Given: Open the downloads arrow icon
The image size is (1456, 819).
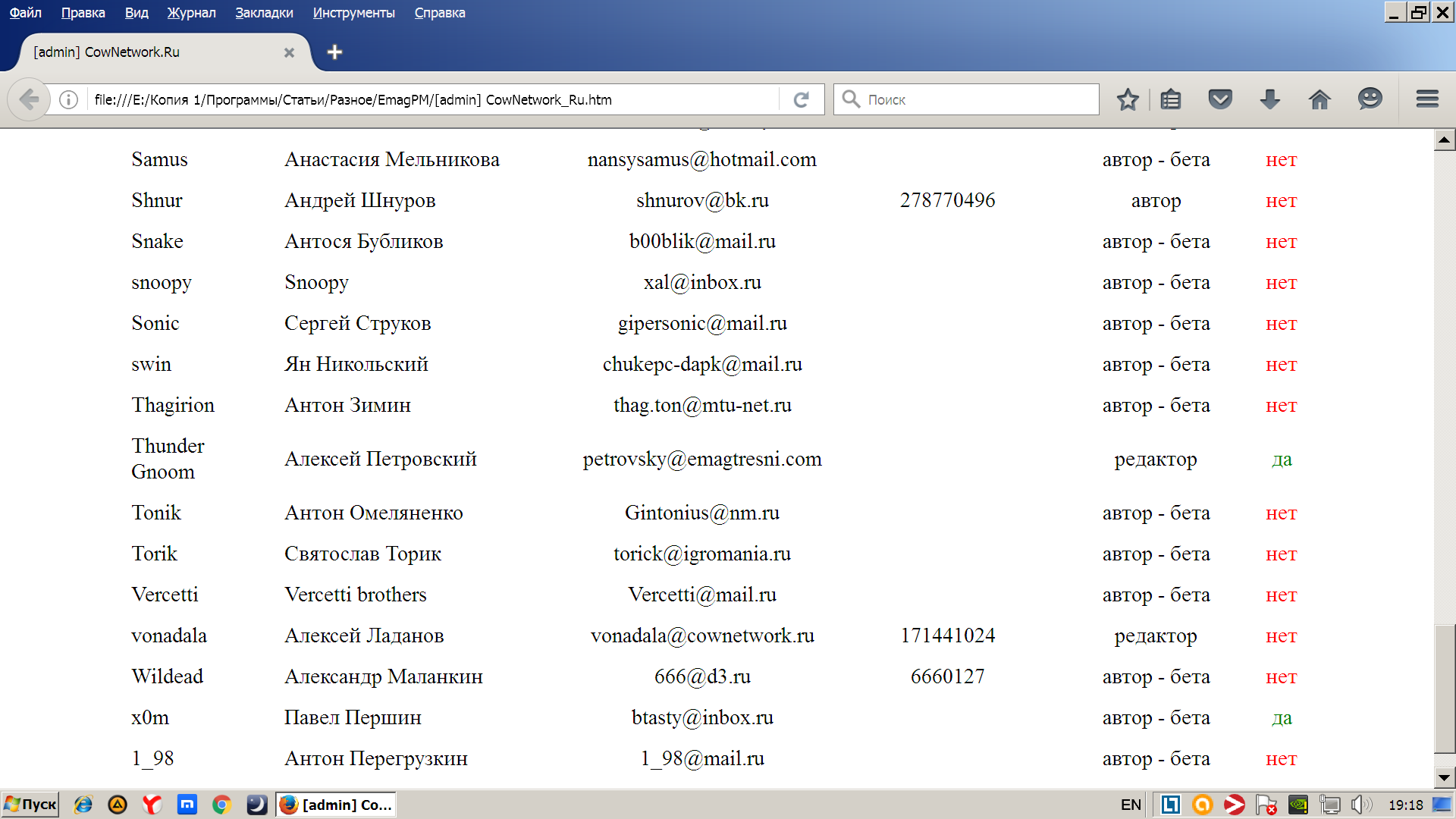Looking at the screenshot, I should click(1269, 99).
